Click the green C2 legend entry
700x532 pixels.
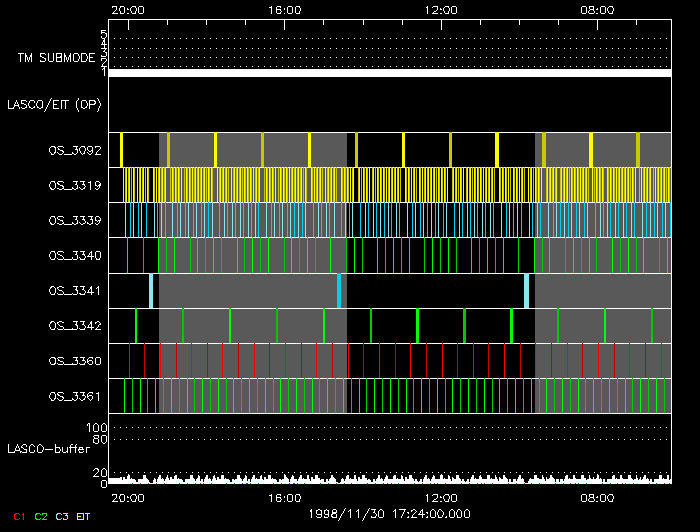tap(41, 516)
